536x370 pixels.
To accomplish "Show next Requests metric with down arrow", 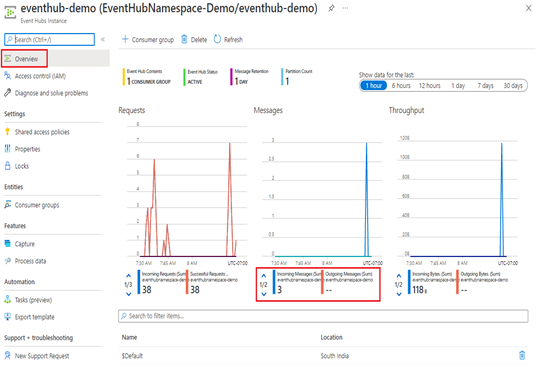I will point(129,294).
